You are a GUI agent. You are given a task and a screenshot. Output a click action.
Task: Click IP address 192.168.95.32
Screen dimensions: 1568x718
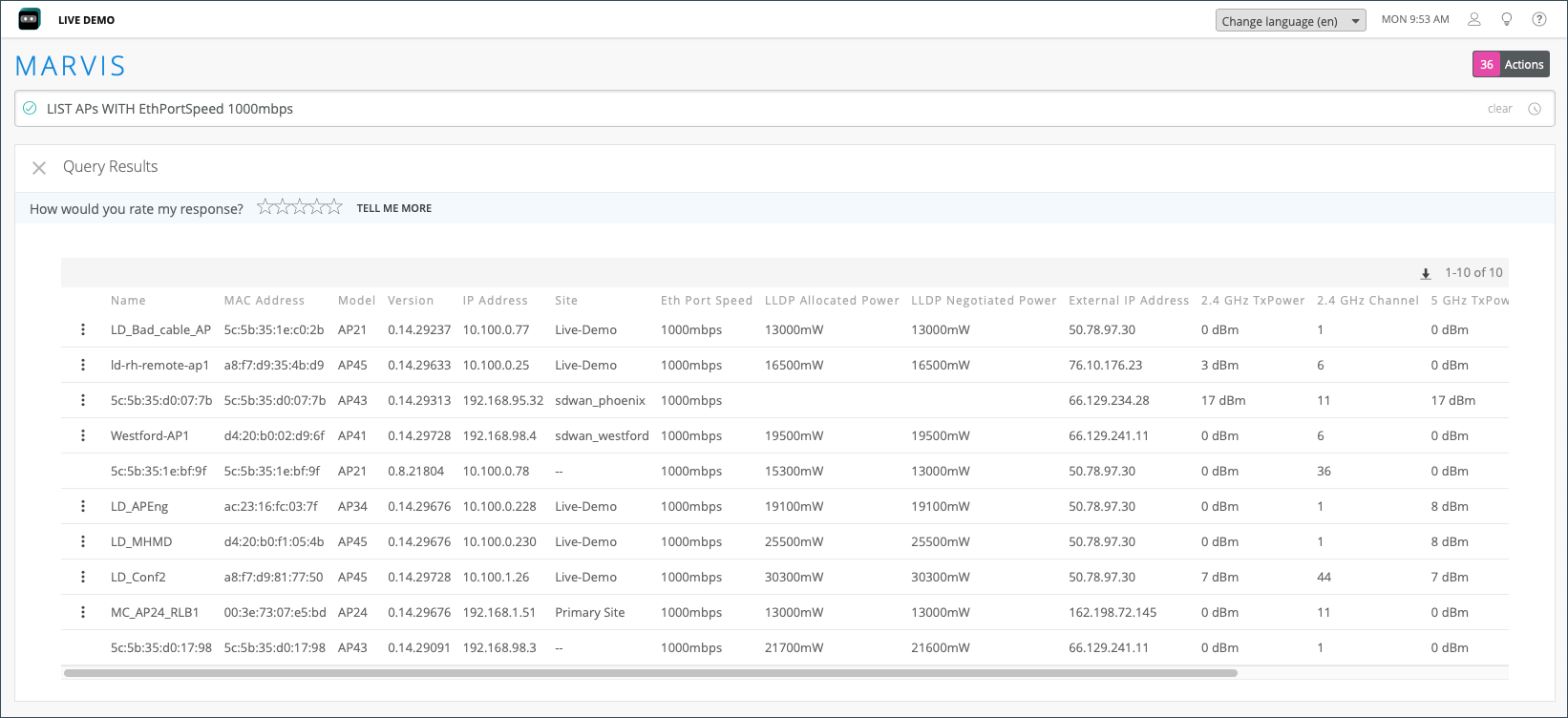pyautogui.click(x=503, y=400)
